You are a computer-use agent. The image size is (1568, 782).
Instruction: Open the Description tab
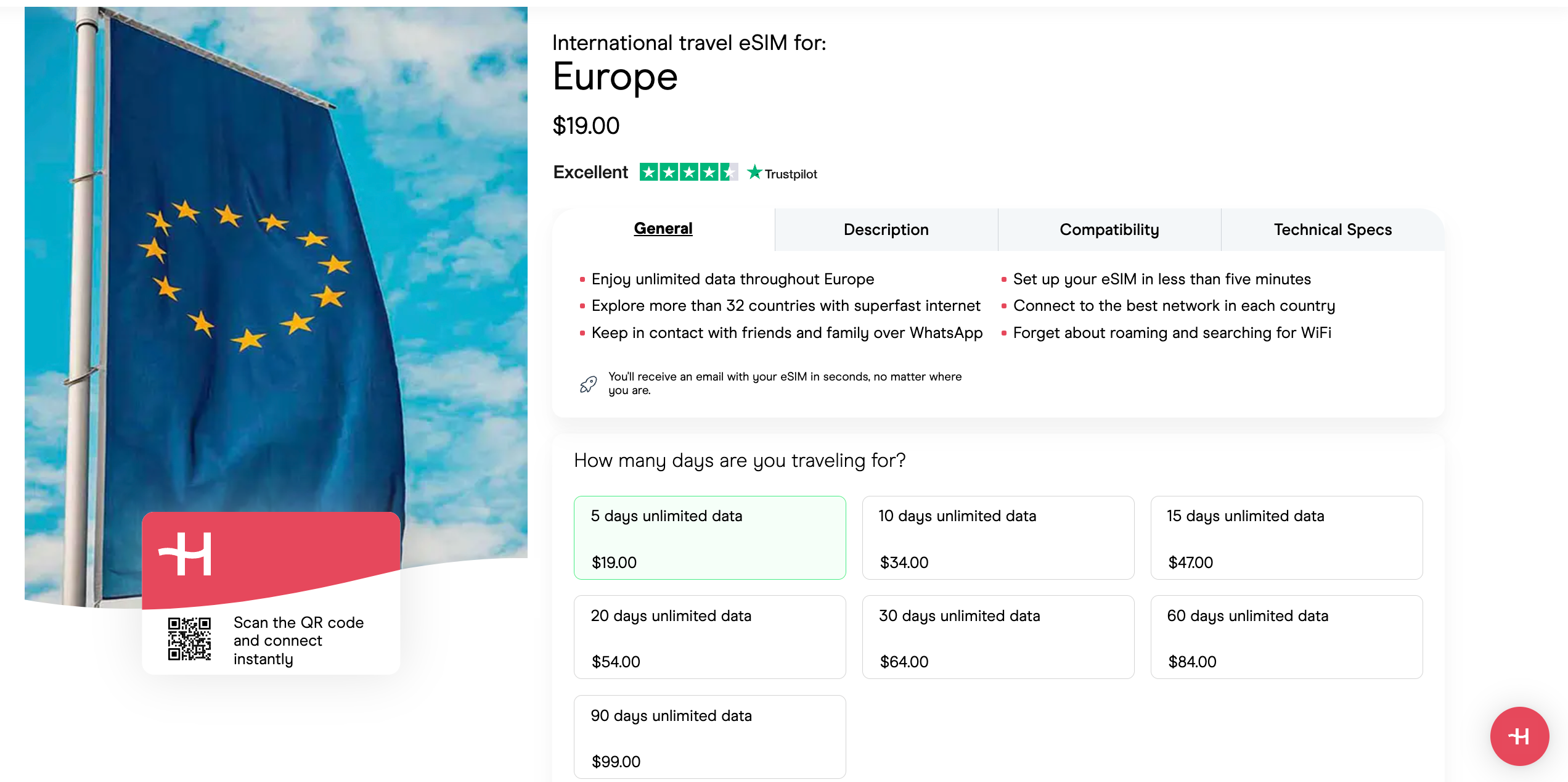pyautogui.click(x=886, y=230)
